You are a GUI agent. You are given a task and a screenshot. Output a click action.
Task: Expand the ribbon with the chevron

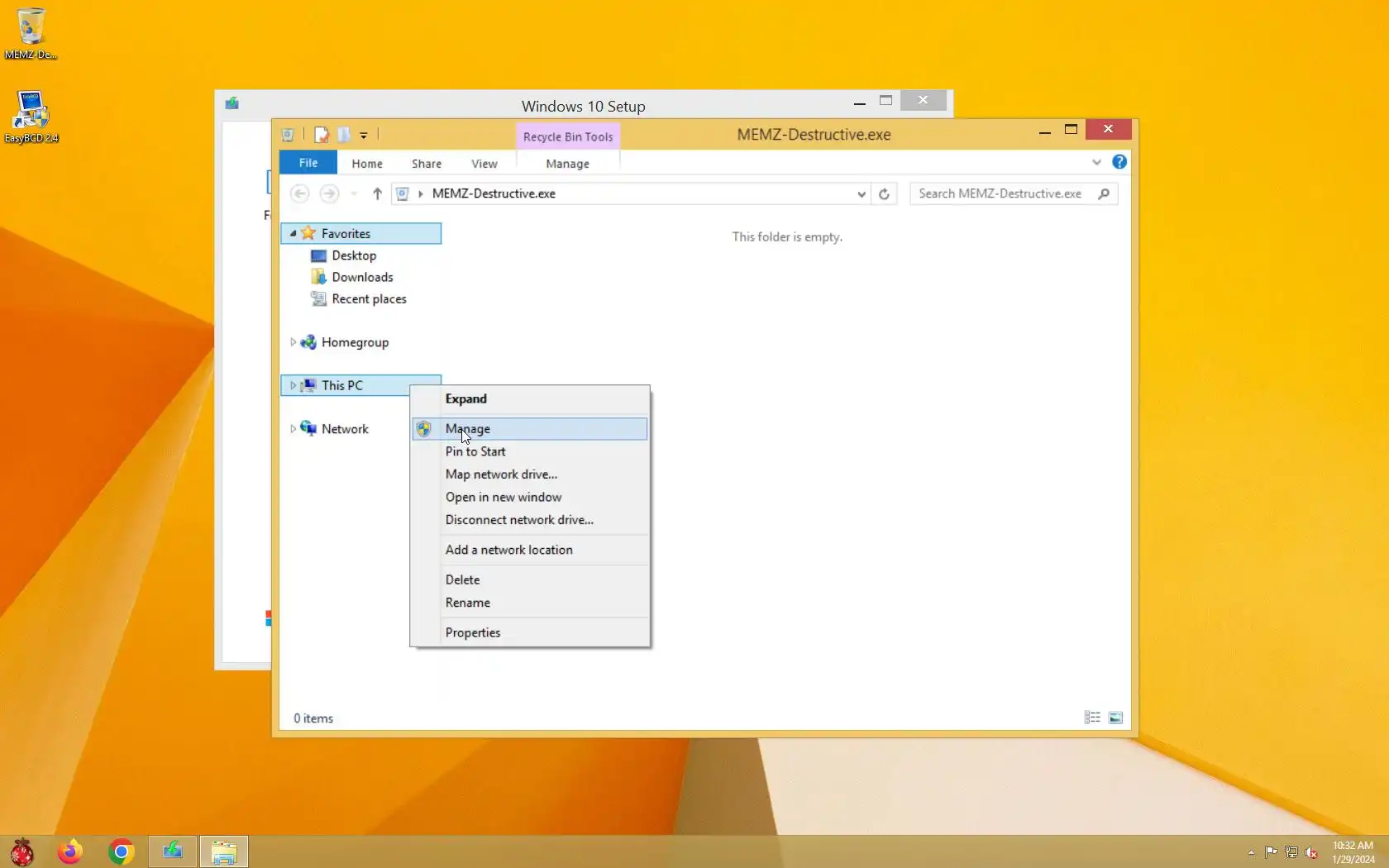[1096, 162]
